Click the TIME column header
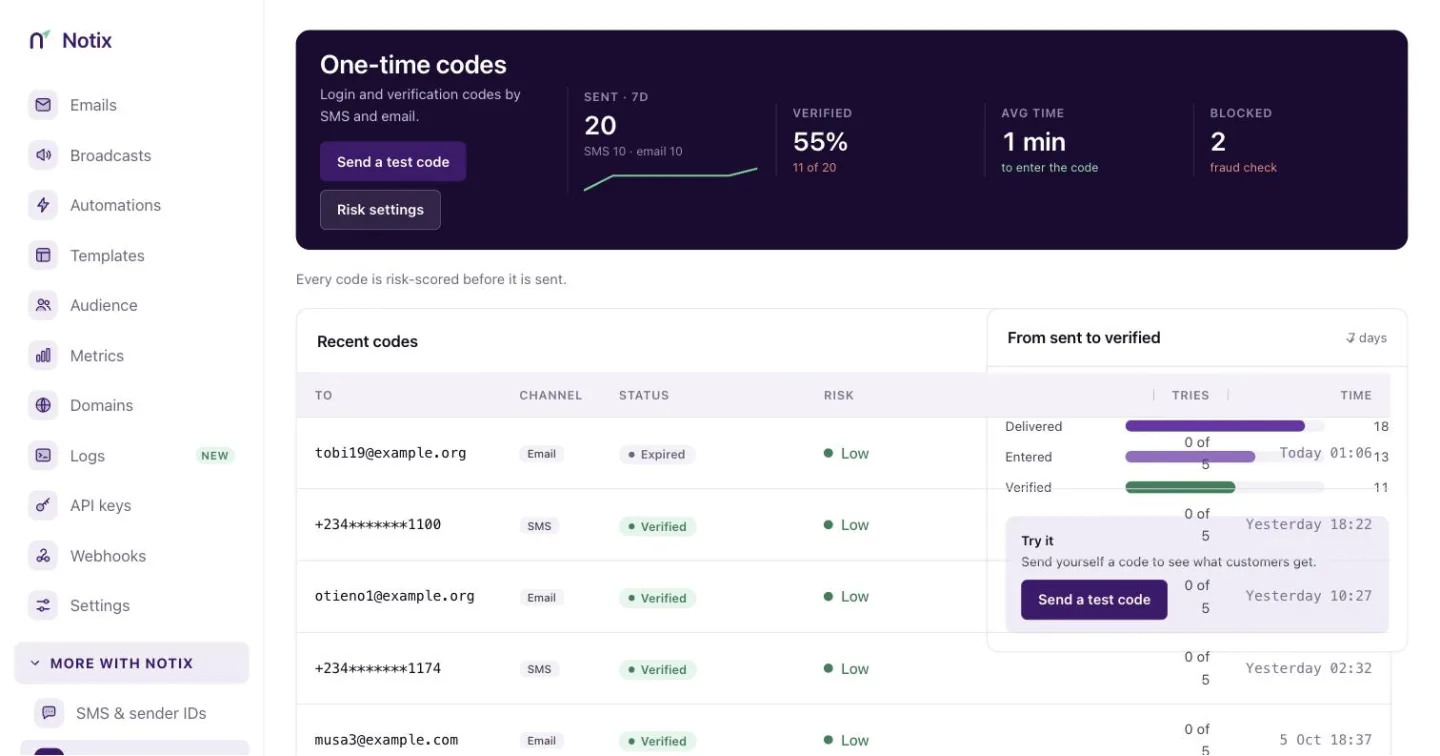The height and width of the screenshot is (756, 1440). click(x=1356, y=395)
